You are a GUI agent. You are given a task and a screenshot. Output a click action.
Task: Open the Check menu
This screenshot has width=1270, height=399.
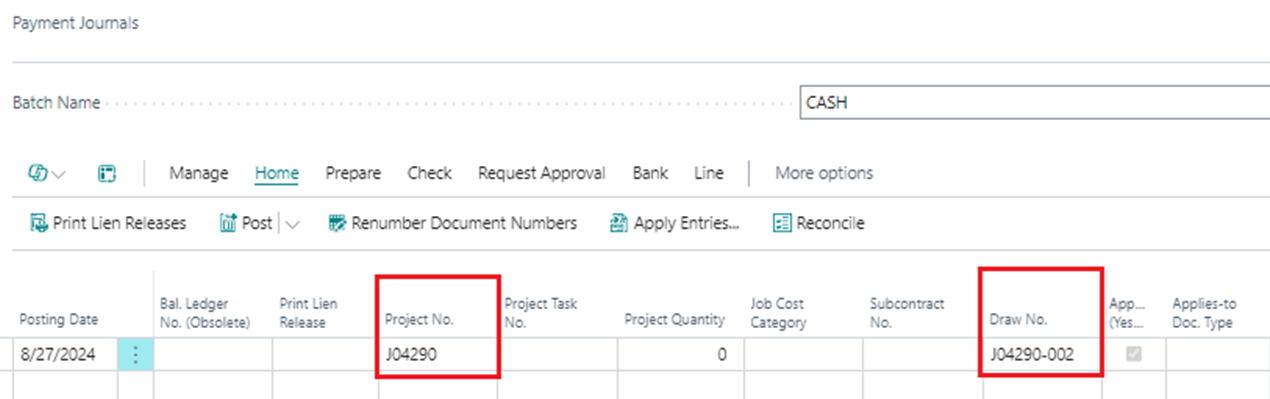pos(430,173)
